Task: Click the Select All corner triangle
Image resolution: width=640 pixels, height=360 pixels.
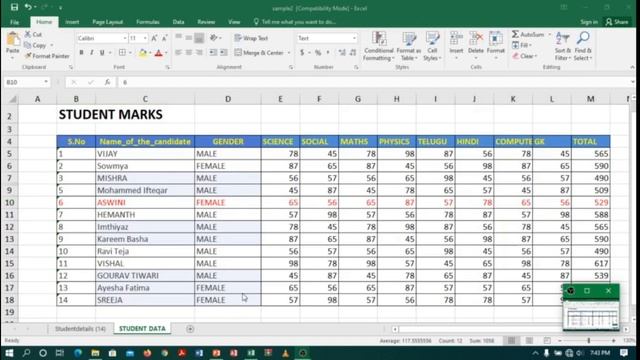Action: tap(13, 99)
